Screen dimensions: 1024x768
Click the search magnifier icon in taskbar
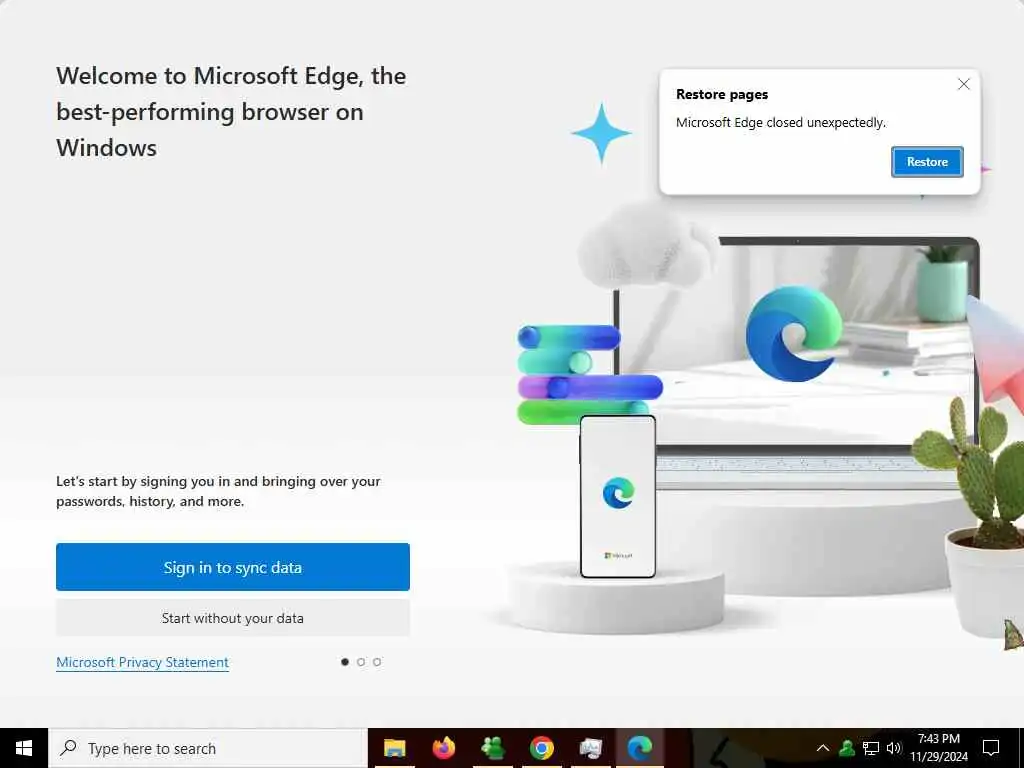[68, 748]
